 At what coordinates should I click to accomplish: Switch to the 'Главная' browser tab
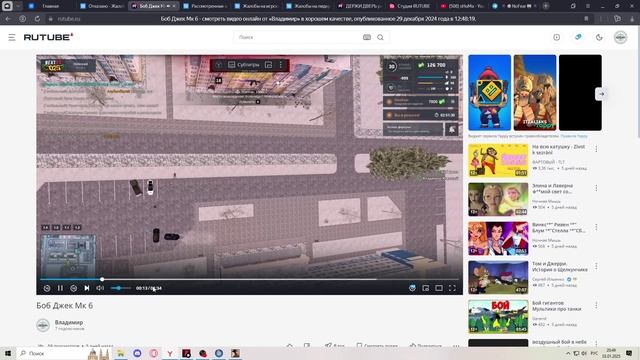coord(50,6)
